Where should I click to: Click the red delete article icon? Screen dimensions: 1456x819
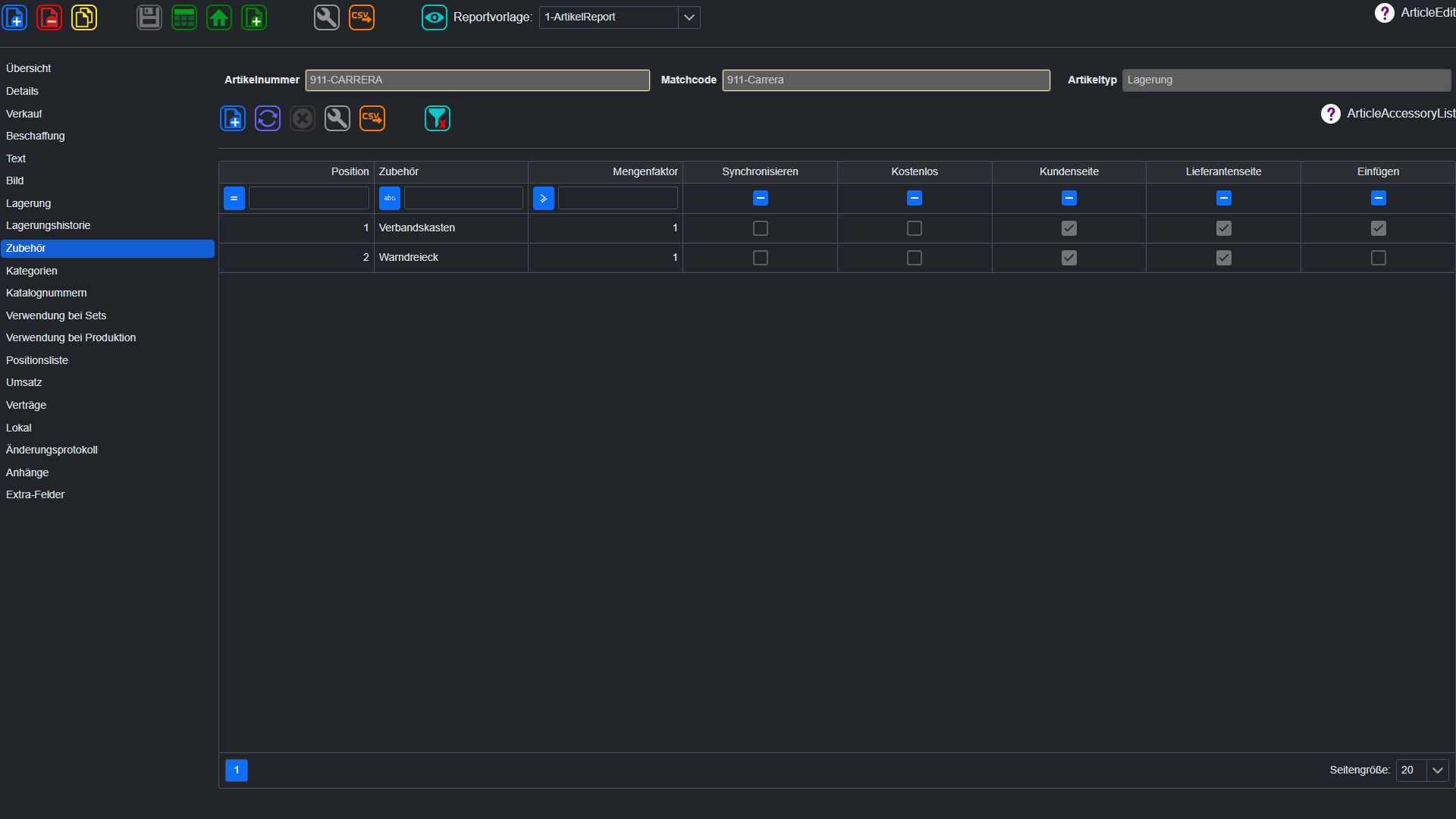click(x=49, y=17)
